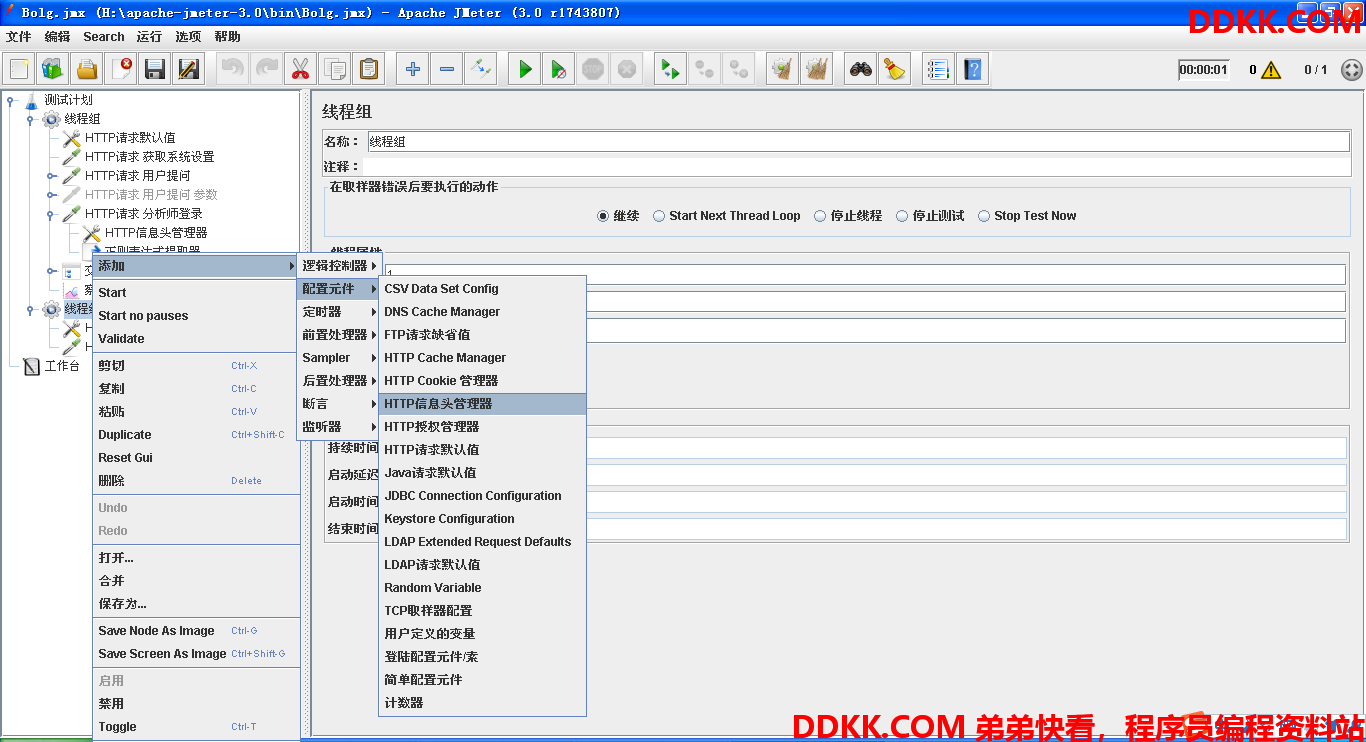Click the 名称 input field

pyautogui.click(x=858, y=142)
